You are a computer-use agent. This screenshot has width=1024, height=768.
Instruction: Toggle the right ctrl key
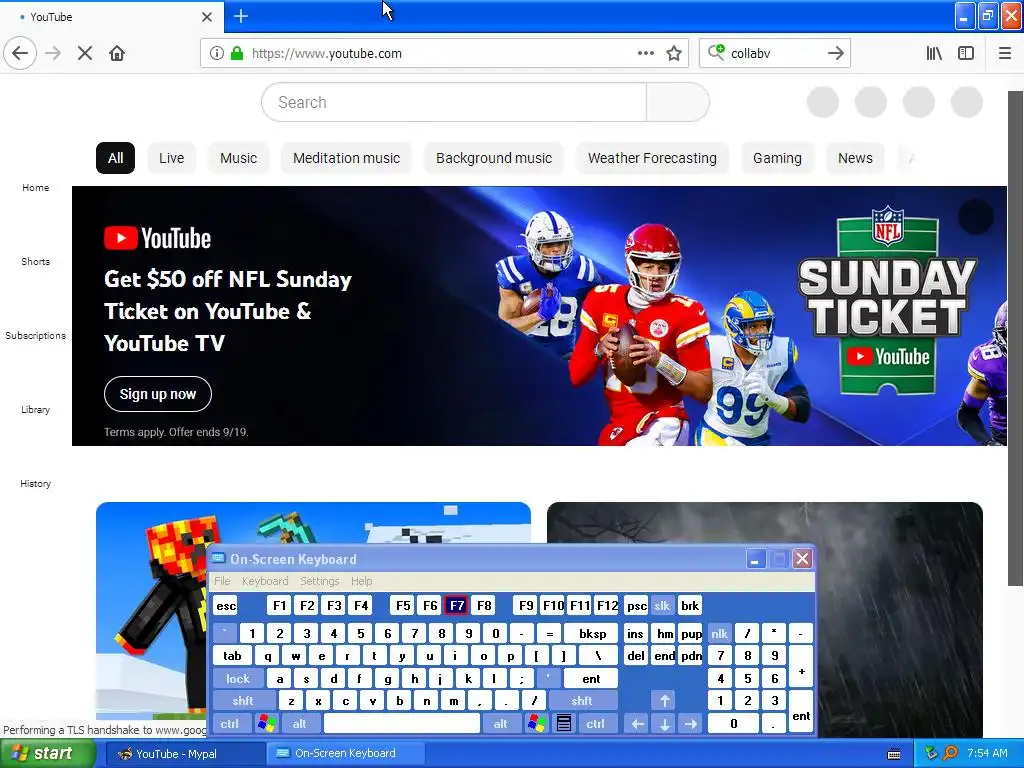596,724
